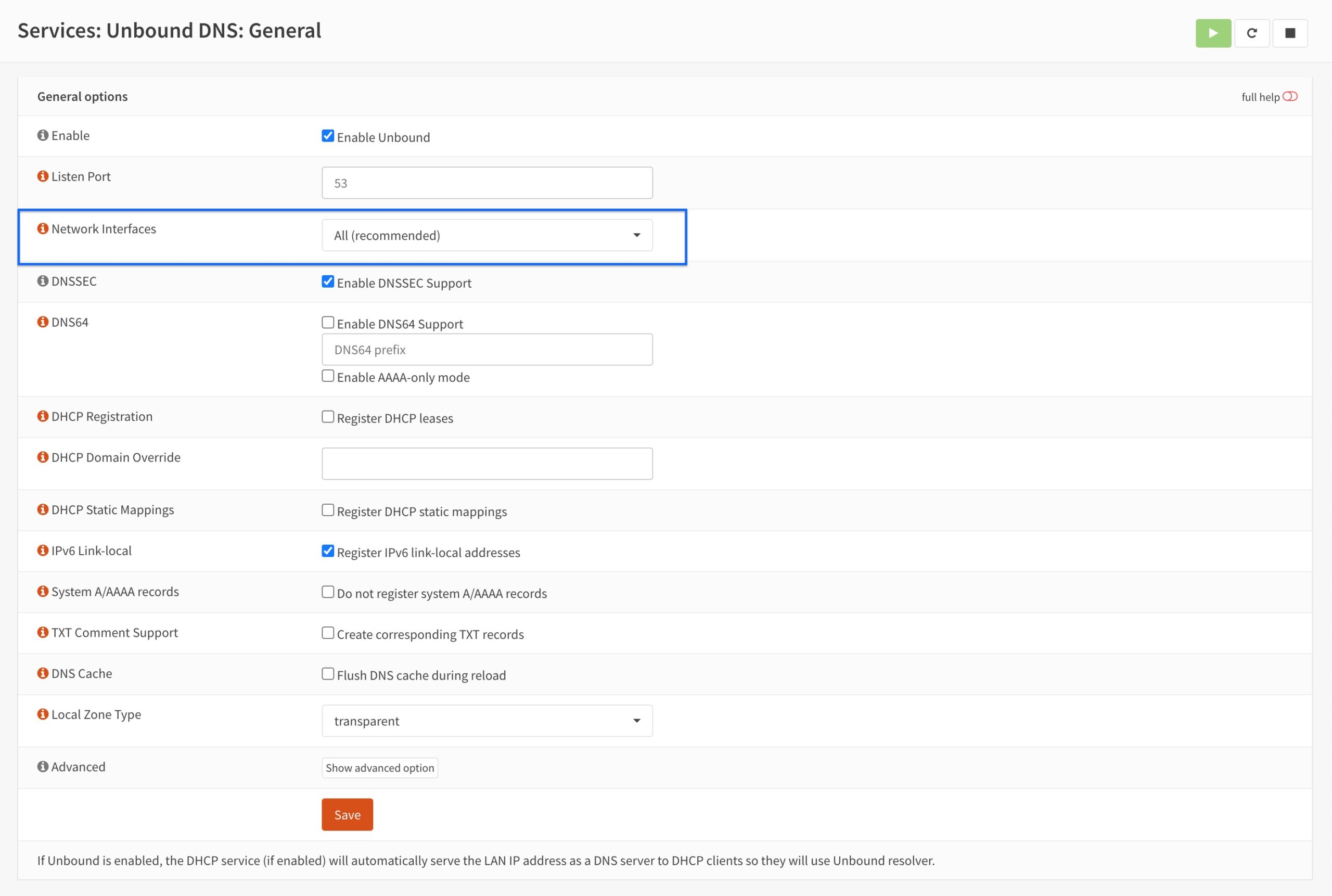This screenshot has width=1332, height=896.
Task: Check Create corresponding TXT records
Action: click(328, 633)
